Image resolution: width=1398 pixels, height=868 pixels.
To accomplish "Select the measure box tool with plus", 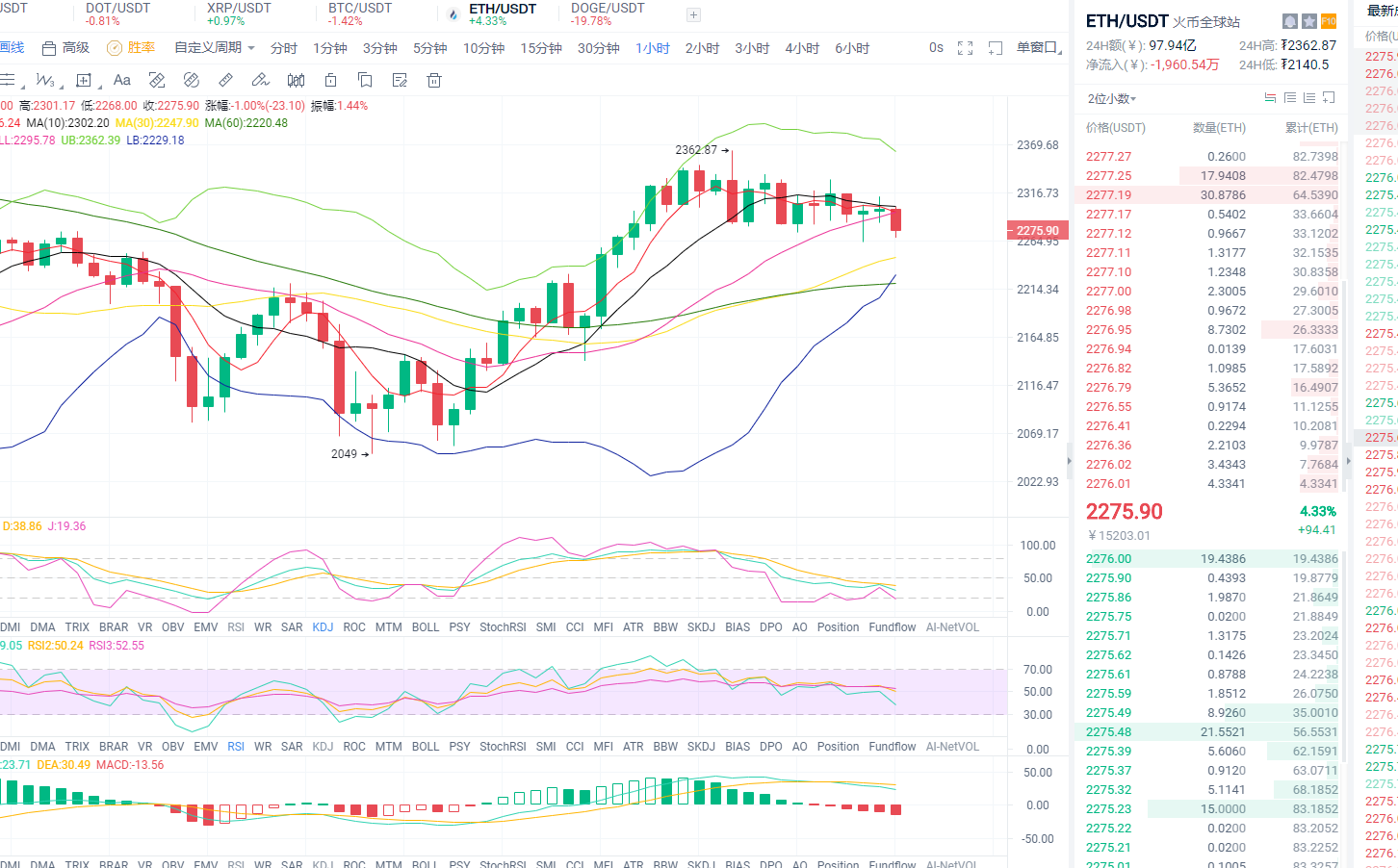I will point(84,80).
